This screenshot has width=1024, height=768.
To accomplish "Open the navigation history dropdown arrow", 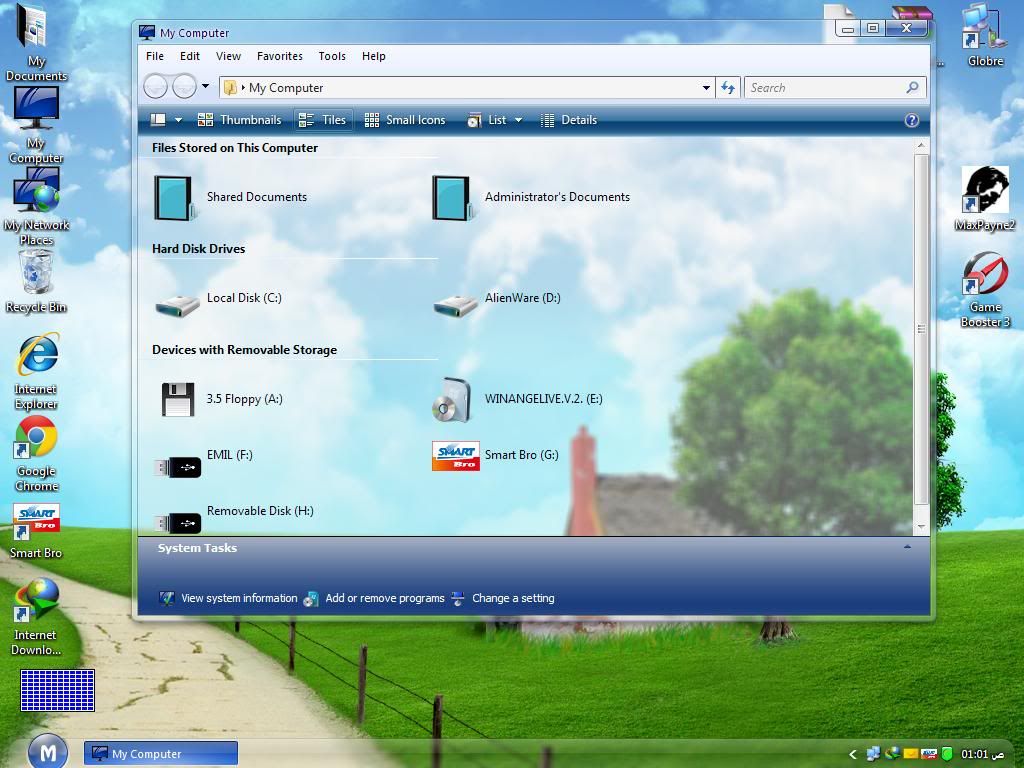I will coord(205,86).
